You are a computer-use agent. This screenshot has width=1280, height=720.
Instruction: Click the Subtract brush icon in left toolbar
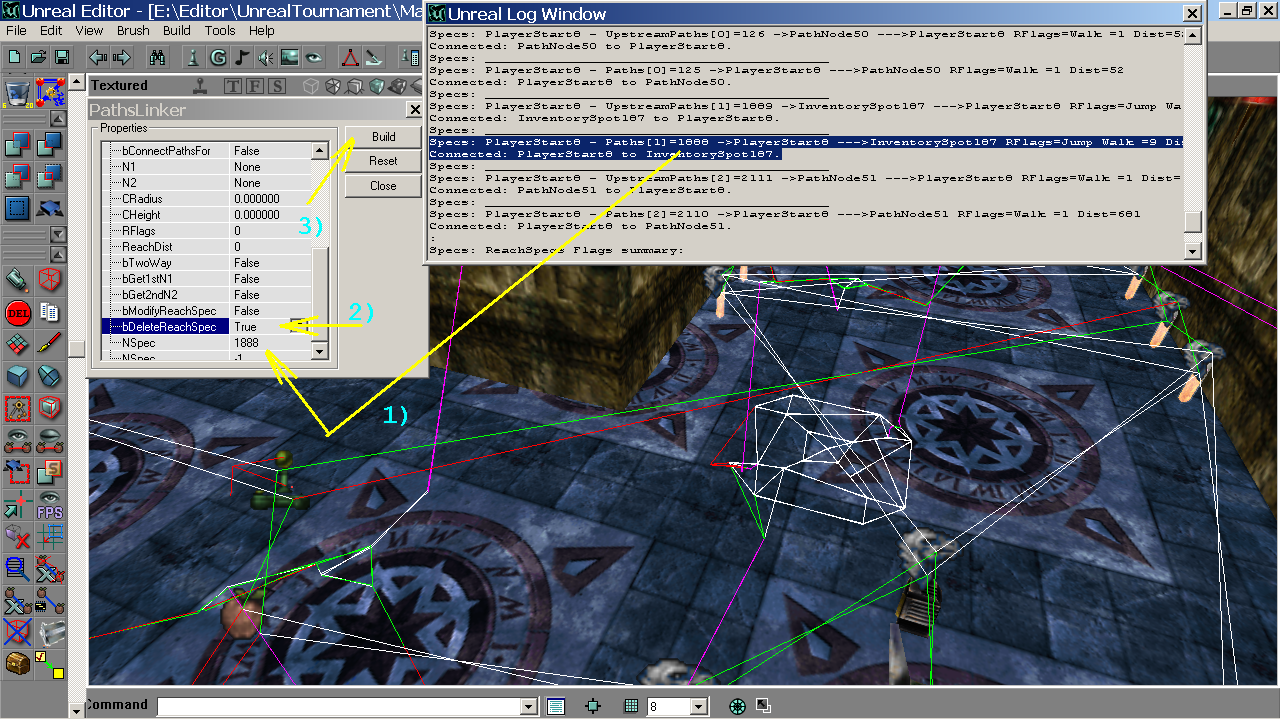pyautogui.click(x=50, y=146)
